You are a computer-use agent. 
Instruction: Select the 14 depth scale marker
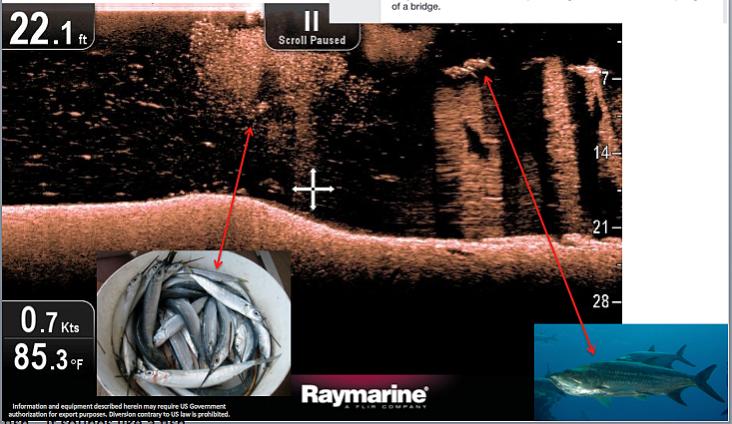[x=603, y=153]
